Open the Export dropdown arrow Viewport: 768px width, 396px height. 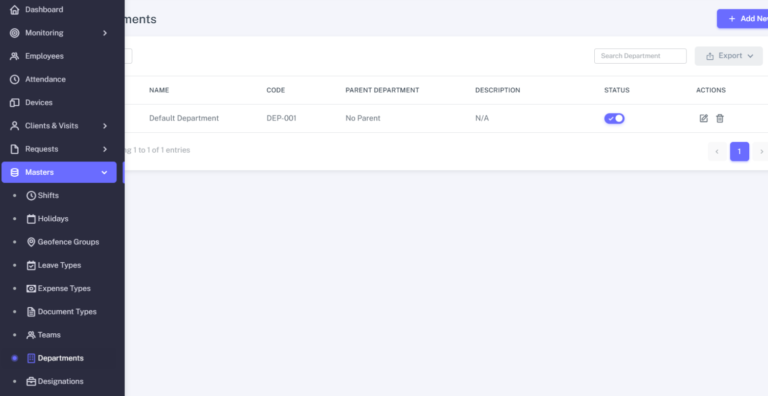[x=750, y=56]
